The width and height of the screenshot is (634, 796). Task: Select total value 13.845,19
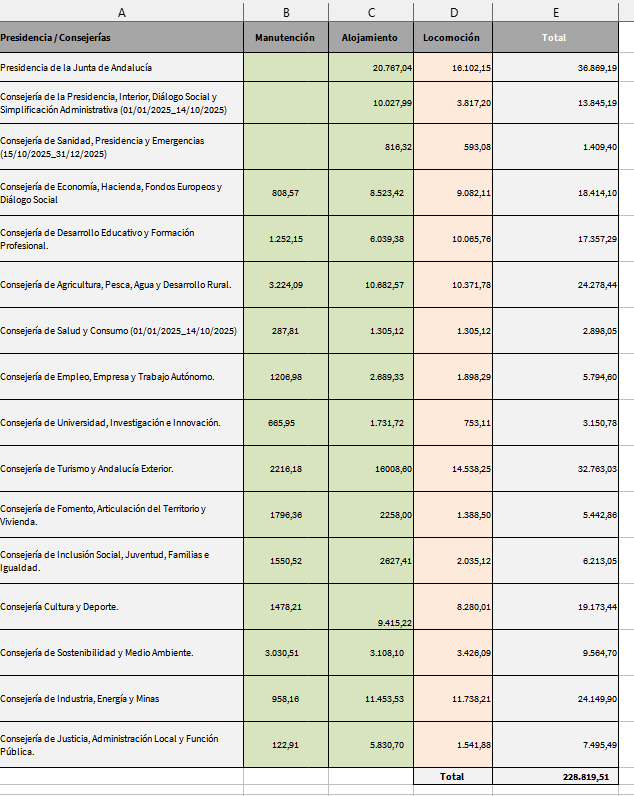556,103
